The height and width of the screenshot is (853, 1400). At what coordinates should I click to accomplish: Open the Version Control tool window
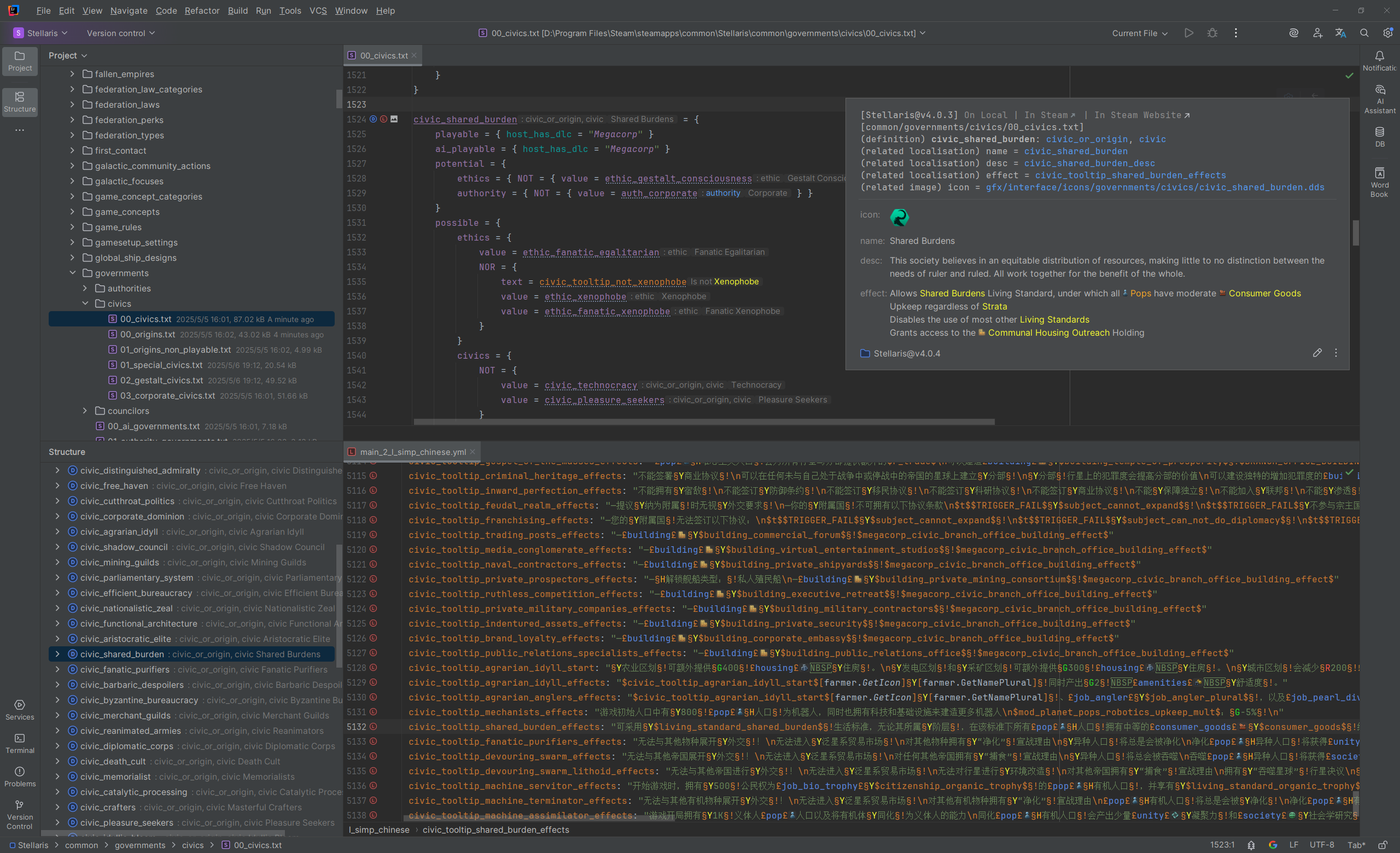[x=20, y=814]
